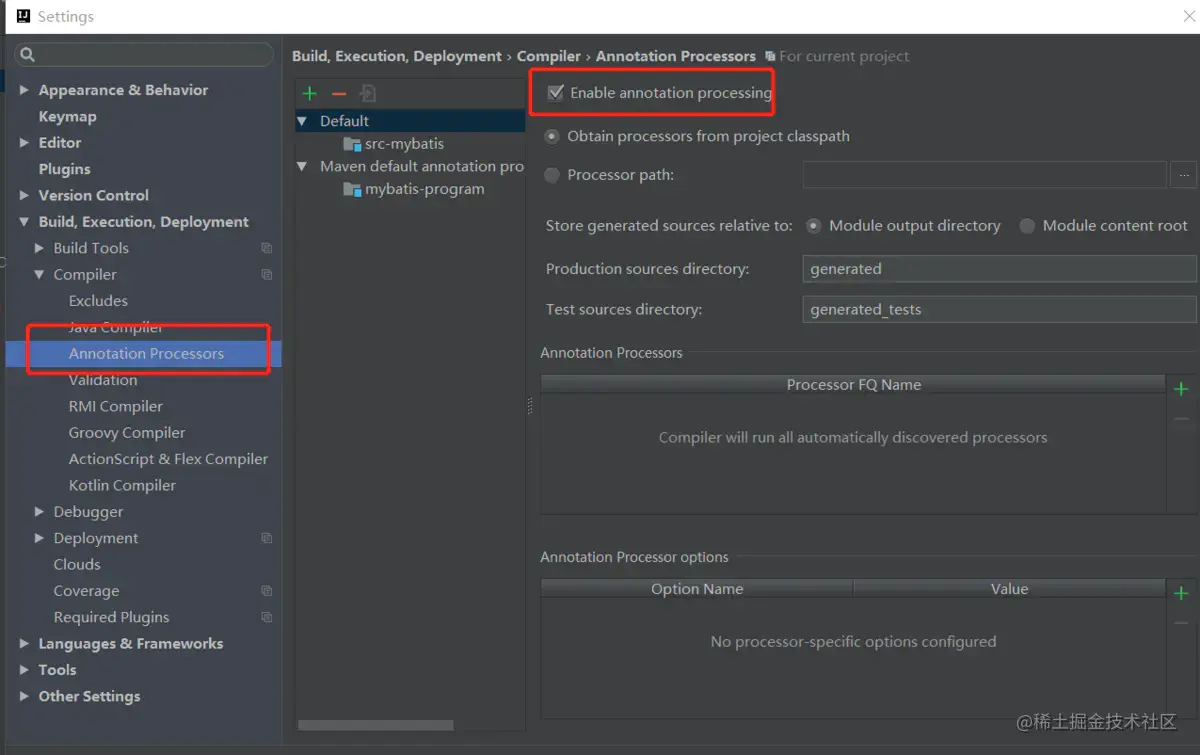This screenshot has height=755, width=1200.
Task: Click the Processor path text field
Action: pos(985,175)
